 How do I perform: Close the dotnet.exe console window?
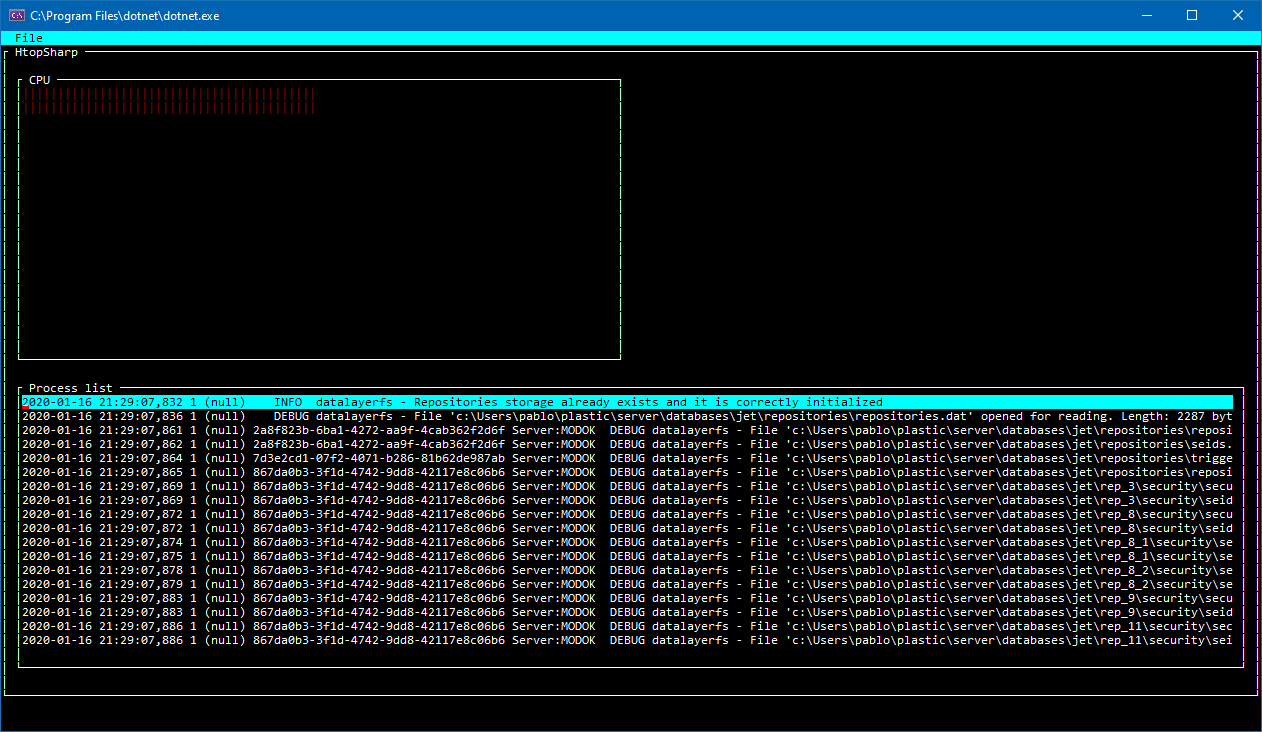pos(1238,15)
